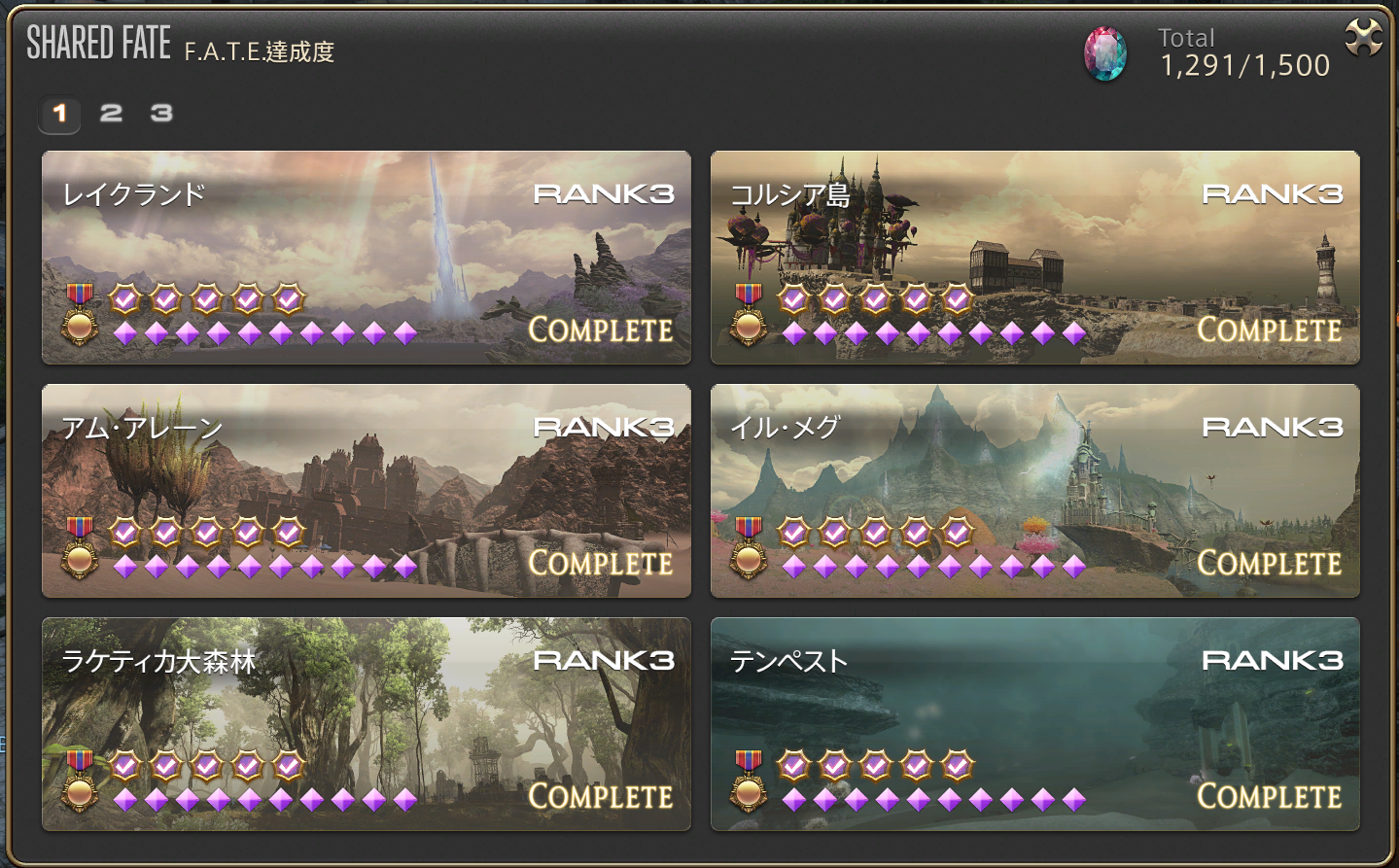Click the medal icon in the コルシア島 panel
1399x868 pixels.
pyautogui.click(x=749, y=313)
